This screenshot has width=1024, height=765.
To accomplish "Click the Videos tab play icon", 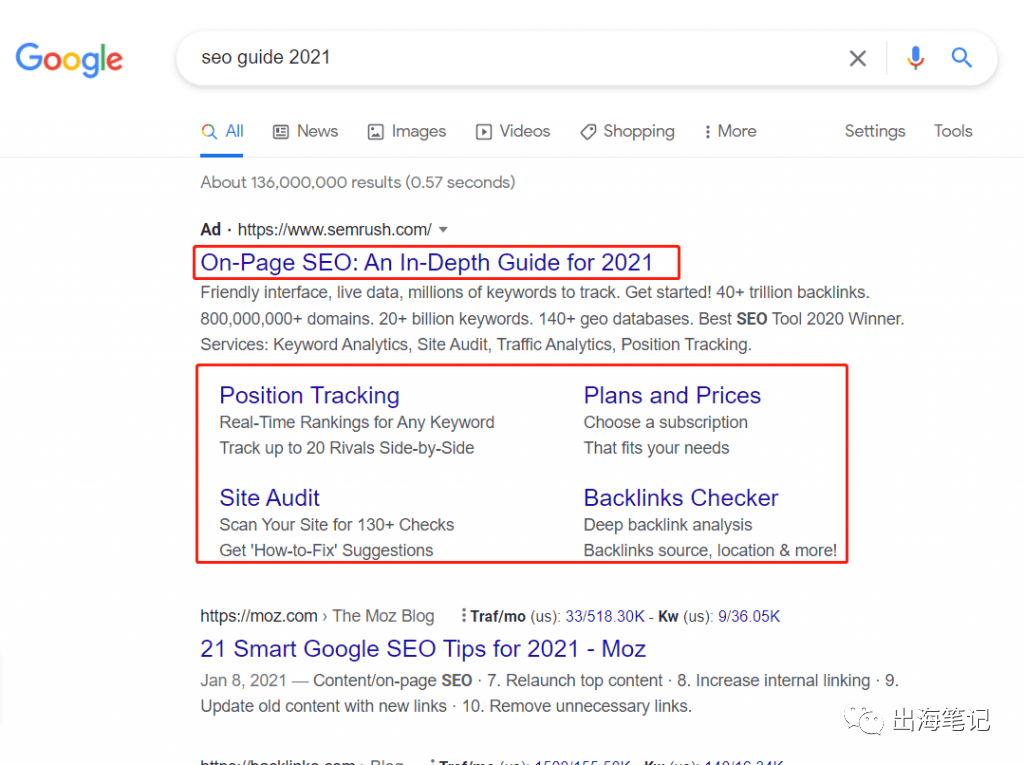I will [484, 132].
